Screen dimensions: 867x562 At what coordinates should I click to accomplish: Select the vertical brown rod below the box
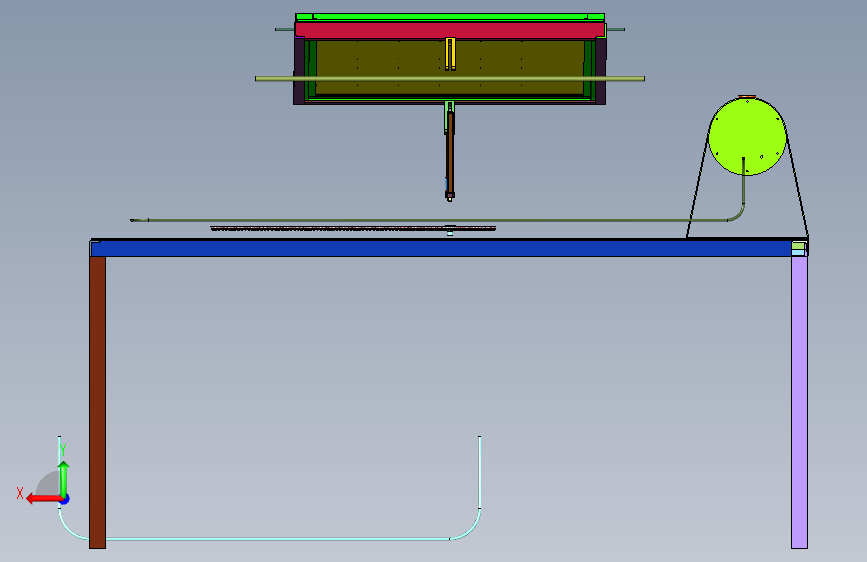tap(450, 152)
